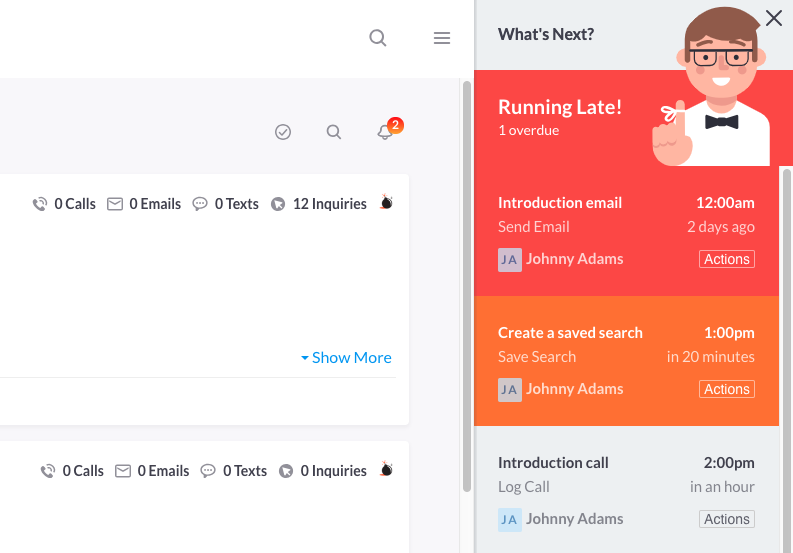
Task: Open the top header search icon
Action: (x=378, y=38)
